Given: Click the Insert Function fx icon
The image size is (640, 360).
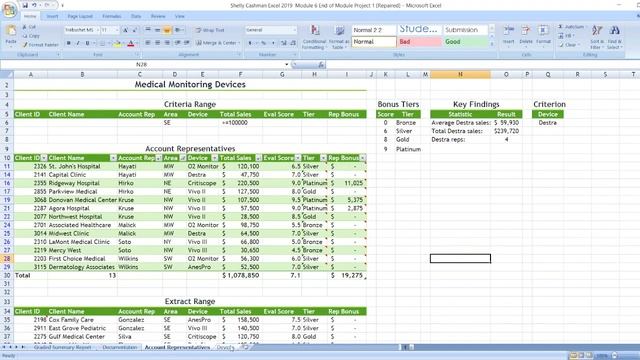Looking at the screenshot, I should tap(321, 64).
